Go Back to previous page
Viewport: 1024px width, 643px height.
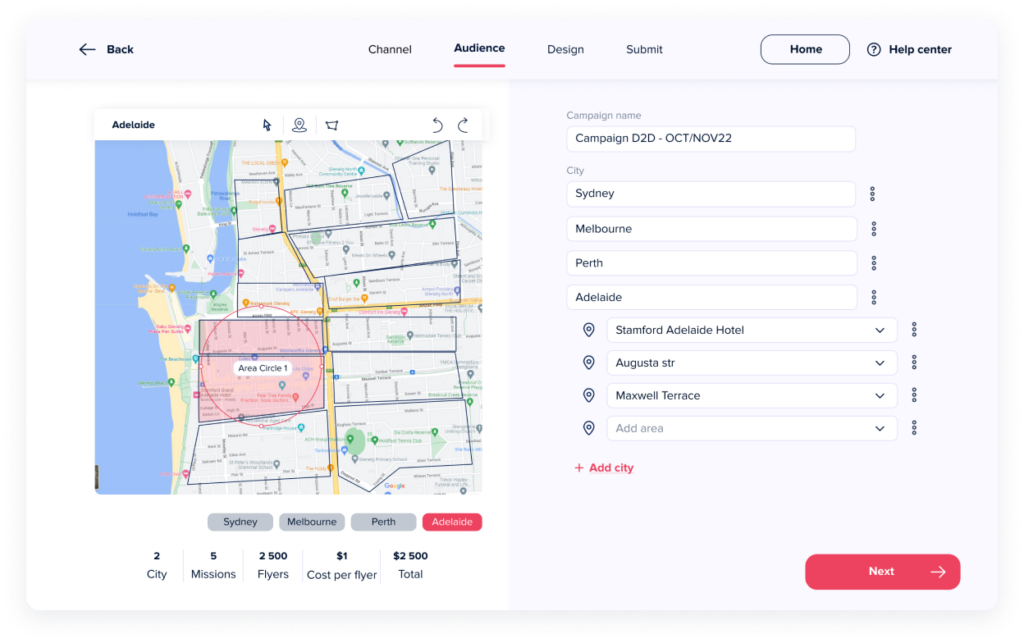[106, 50]
